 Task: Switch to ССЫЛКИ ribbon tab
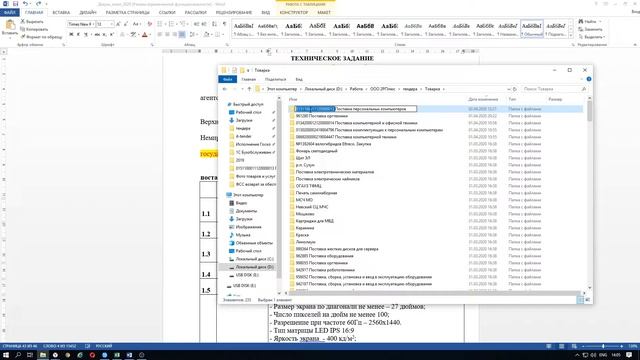[x=167, y=13]
